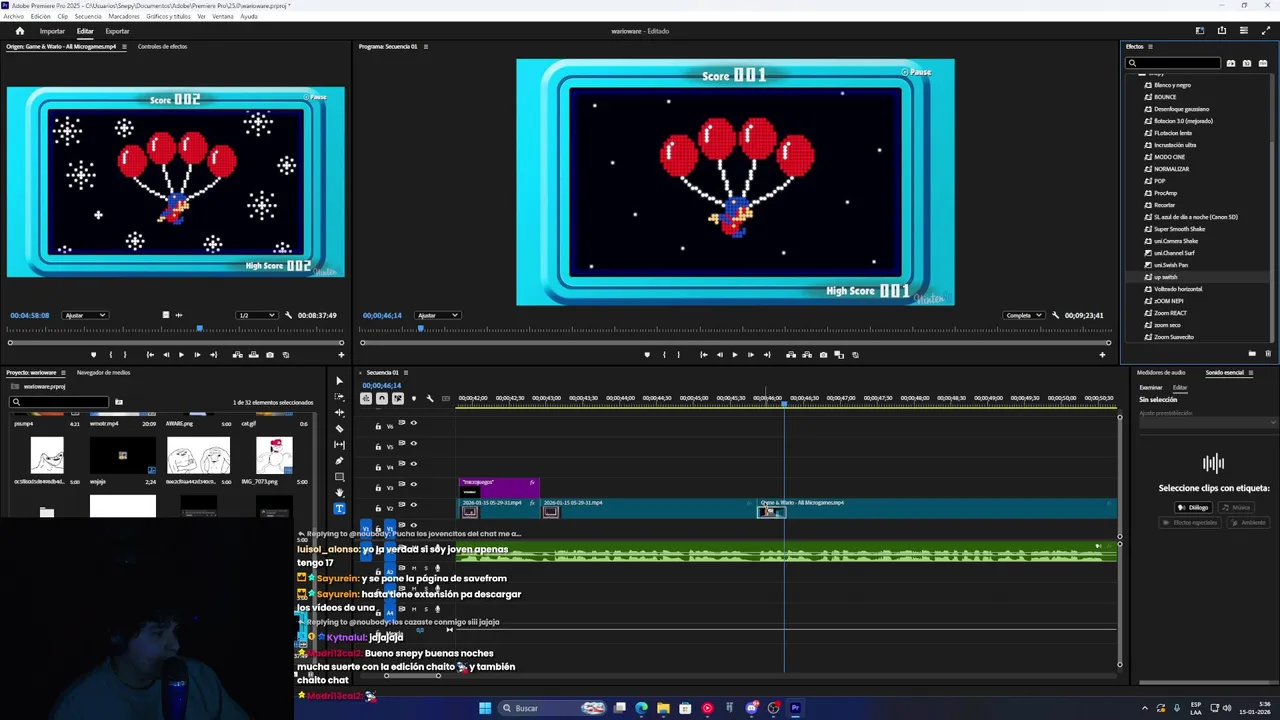Delete custom item in Effects panel
The width and height of the screenshot is (1280, 720).
(1268, 353)
